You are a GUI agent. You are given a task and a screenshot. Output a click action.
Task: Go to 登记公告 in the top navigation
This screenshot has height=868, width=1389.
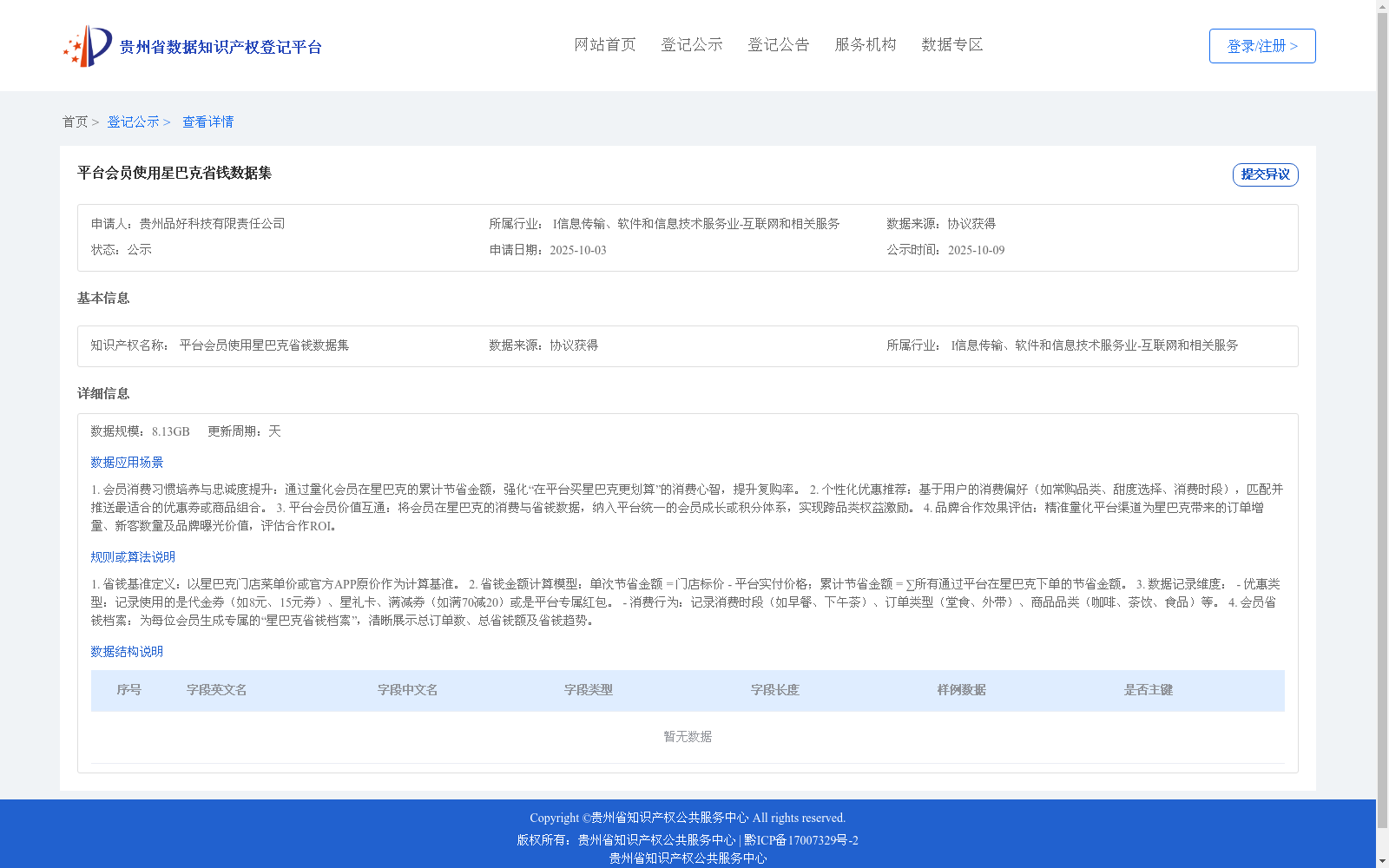coord(779,45)
